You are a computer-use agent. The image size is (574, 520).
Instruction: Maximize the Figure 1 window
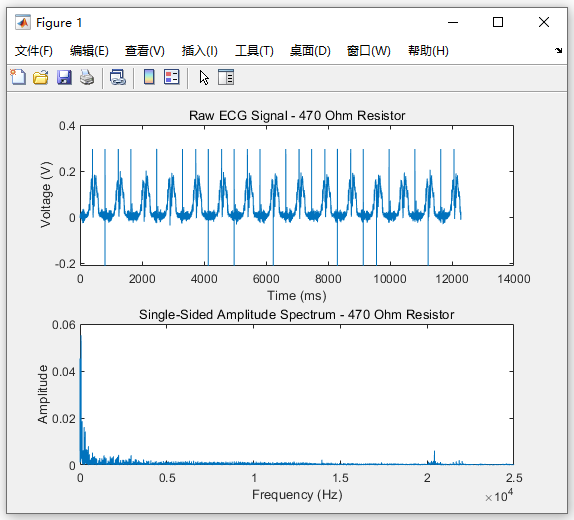tap(498, 22)
